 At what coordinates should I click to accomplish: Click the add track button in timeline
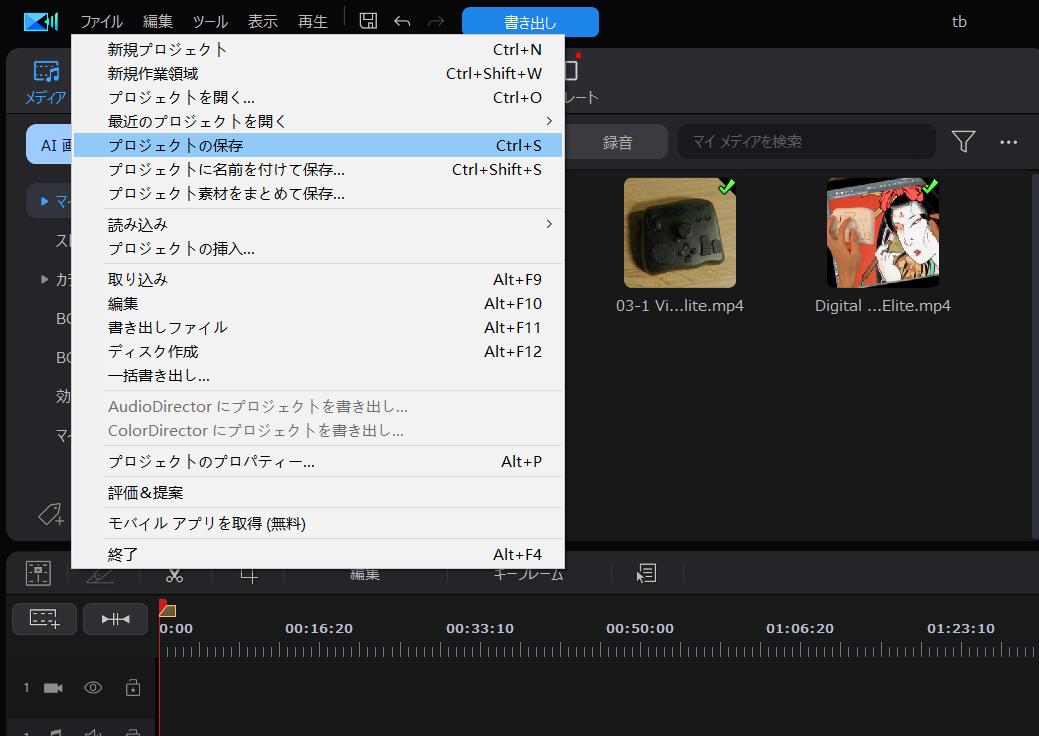tap(44, 619)
